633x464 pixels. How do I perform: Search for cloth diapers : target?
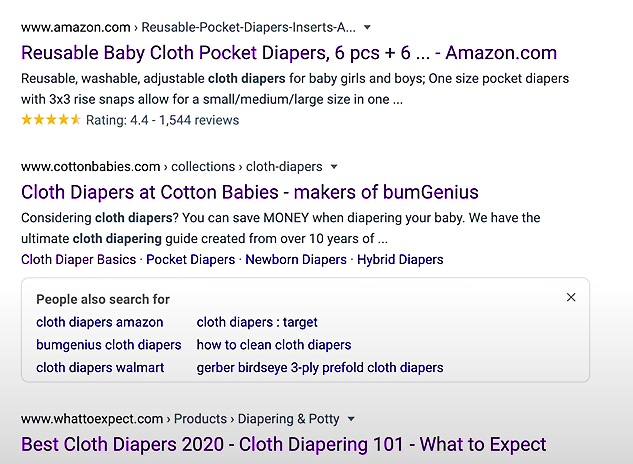point(257,322)
